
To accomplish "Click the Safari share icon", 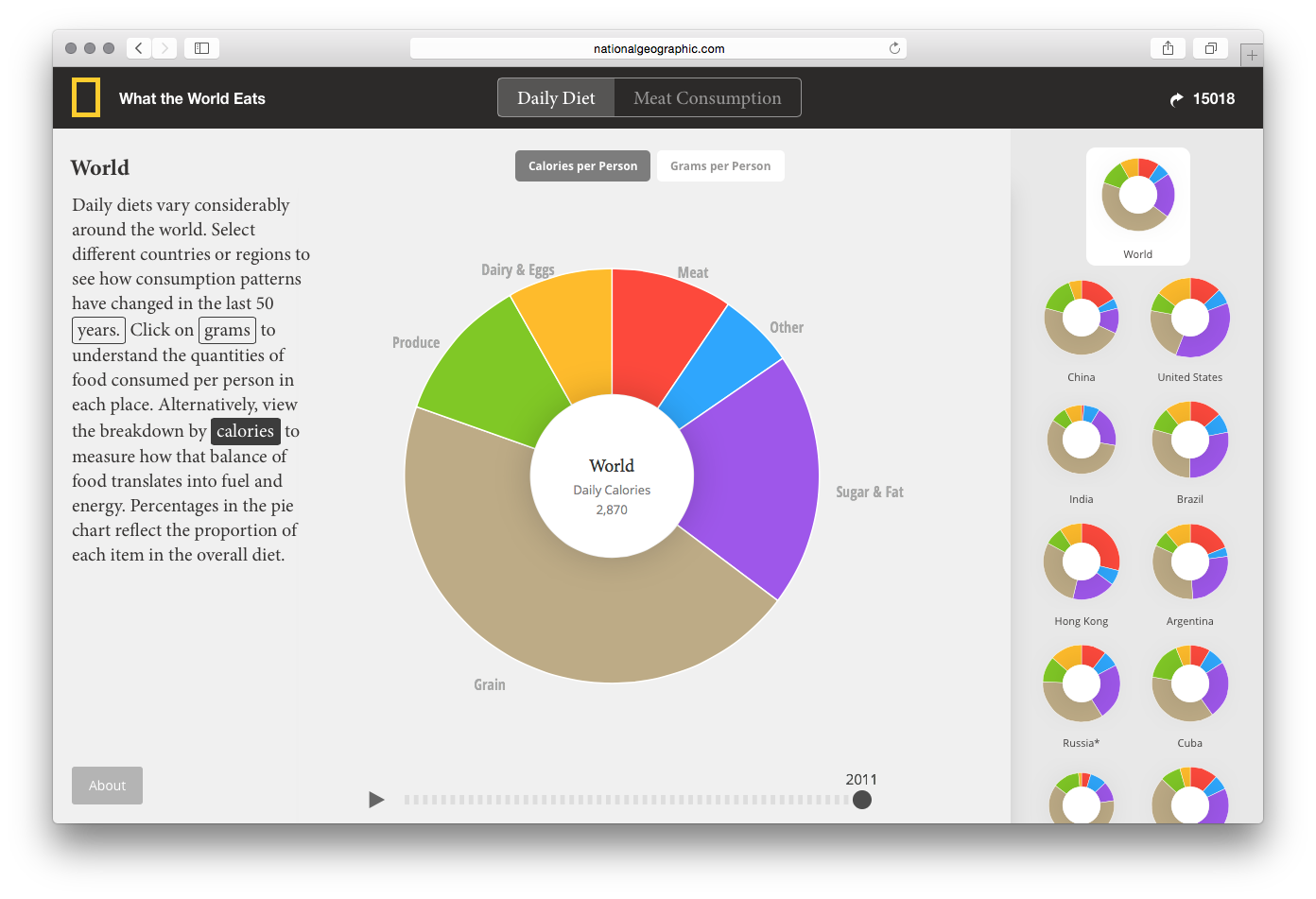I will (x=1168, y=48).
